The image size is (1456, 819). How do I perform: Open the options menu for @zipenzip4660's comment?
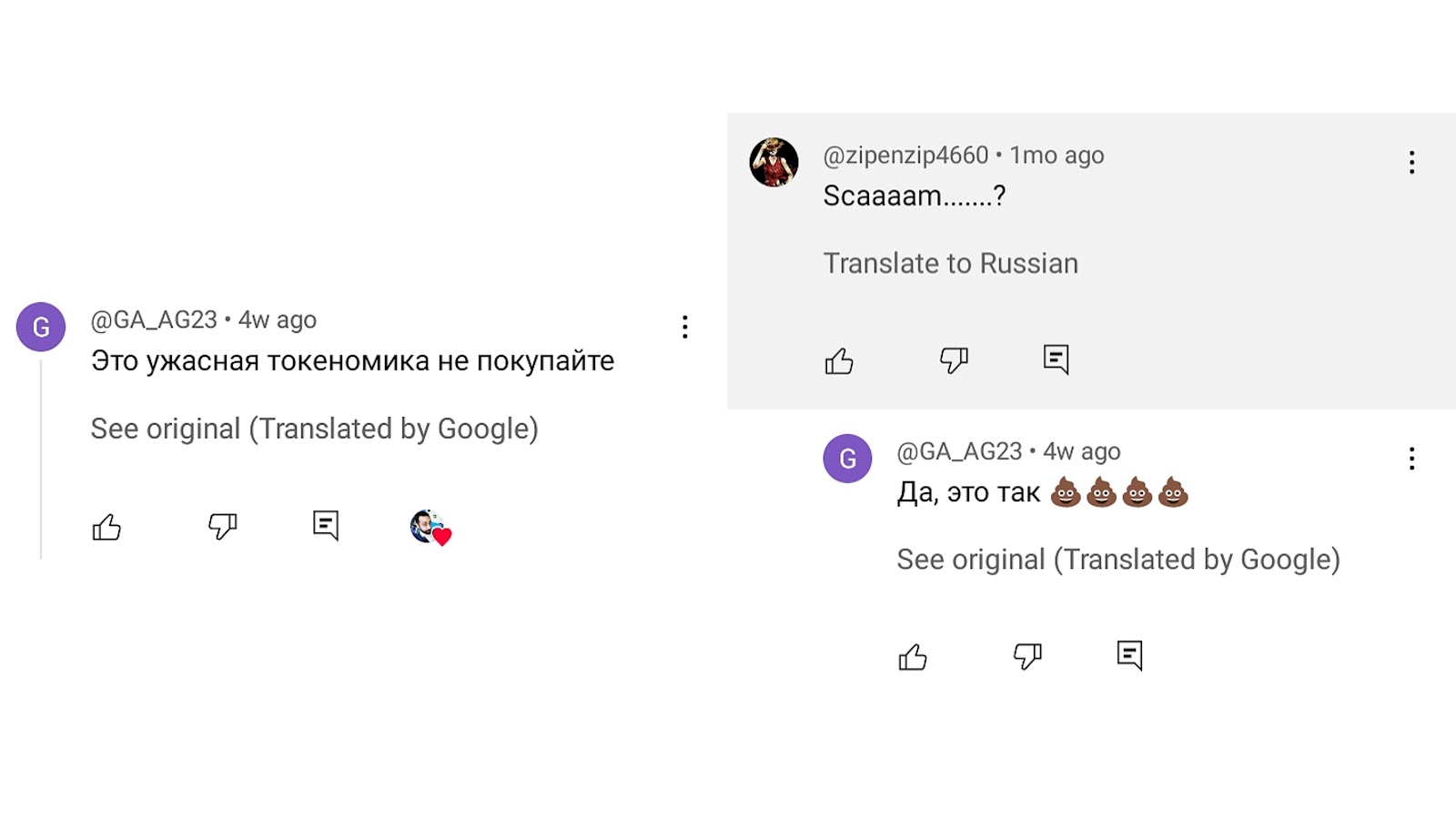pyautogui.click(x=1411, y=162)
